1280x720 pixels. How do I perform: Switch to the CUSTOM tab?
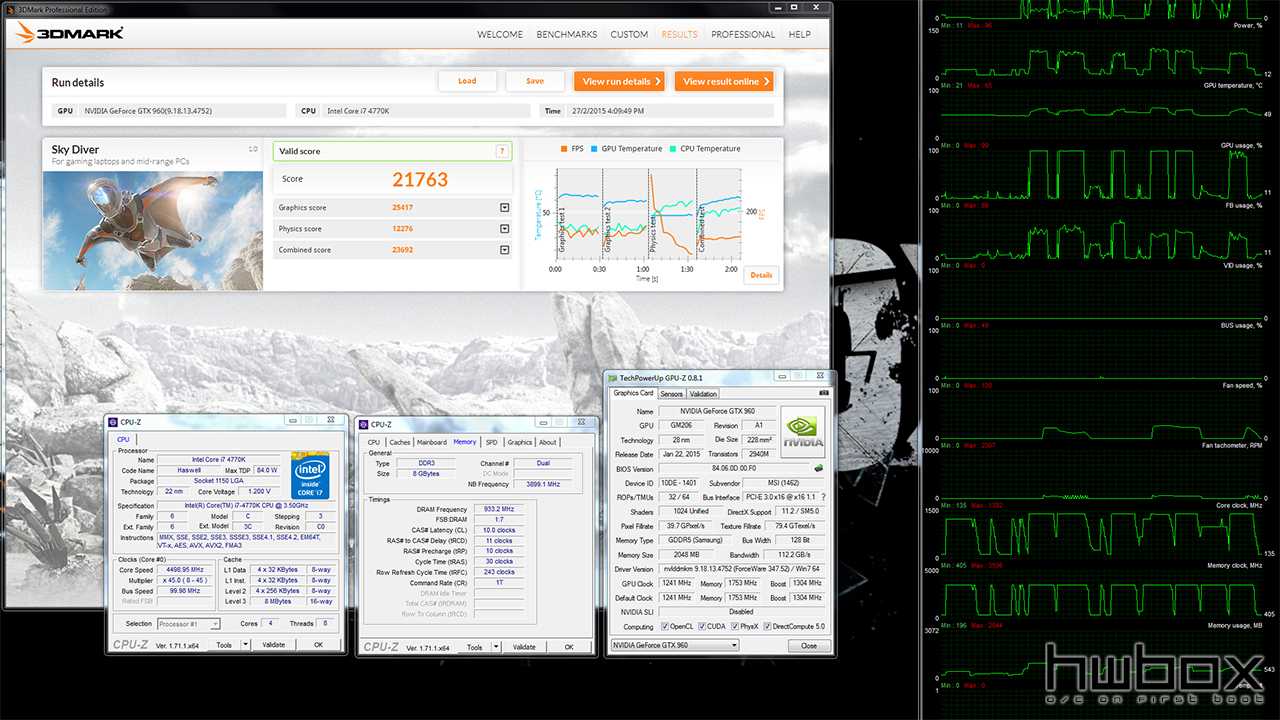[629, 34]
